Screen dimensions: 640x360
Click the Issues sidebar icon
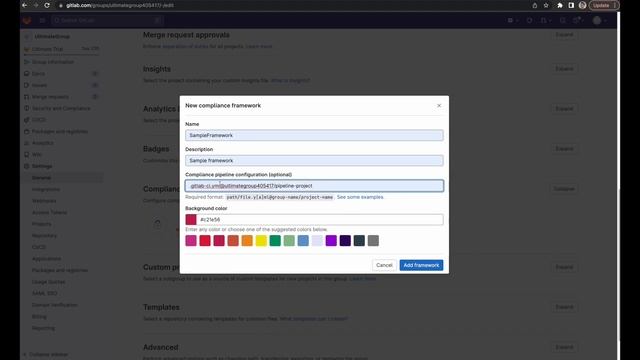pos(27,85)
